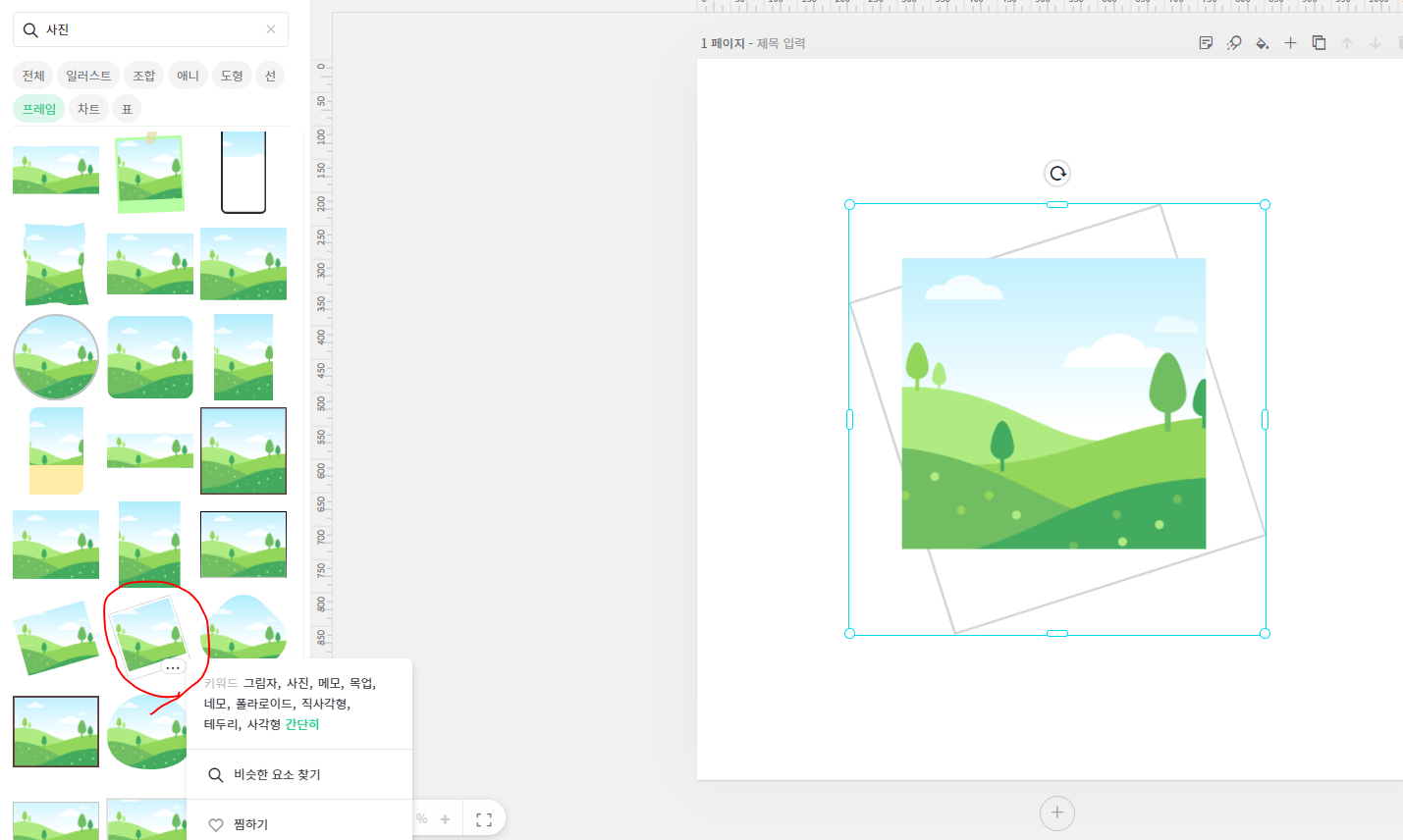Click 비슷한 요소 찾기 in the popup
Screen dimensions: 1403x840
click(x=277, y=774)
